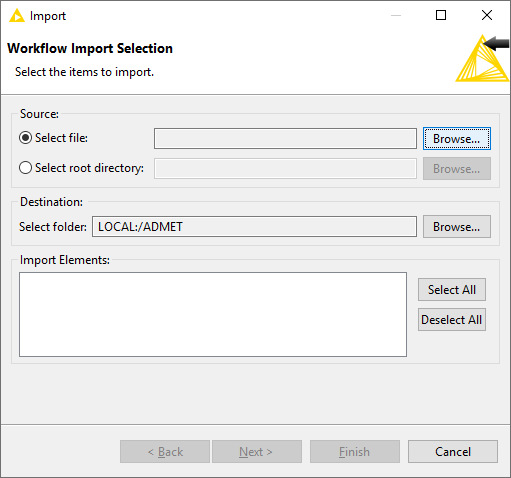Go to previous page with Back button
511x478 pixels.
[x=165, y=452]
